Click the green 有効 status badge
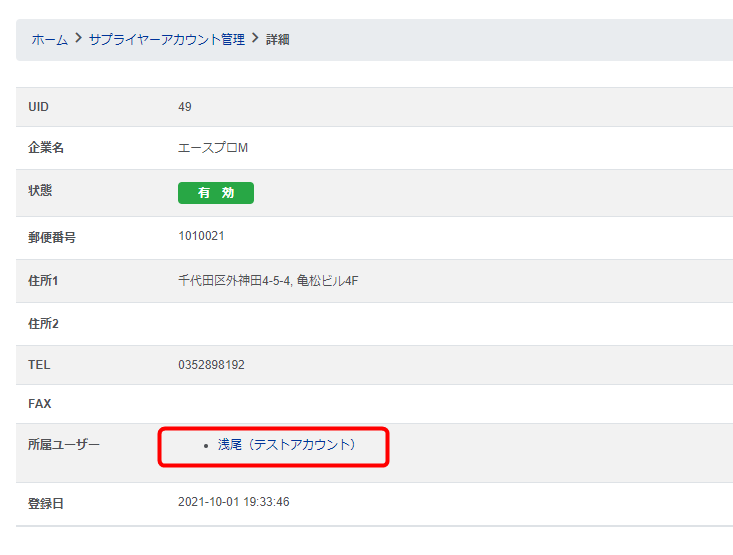 [x=215, y=193]
